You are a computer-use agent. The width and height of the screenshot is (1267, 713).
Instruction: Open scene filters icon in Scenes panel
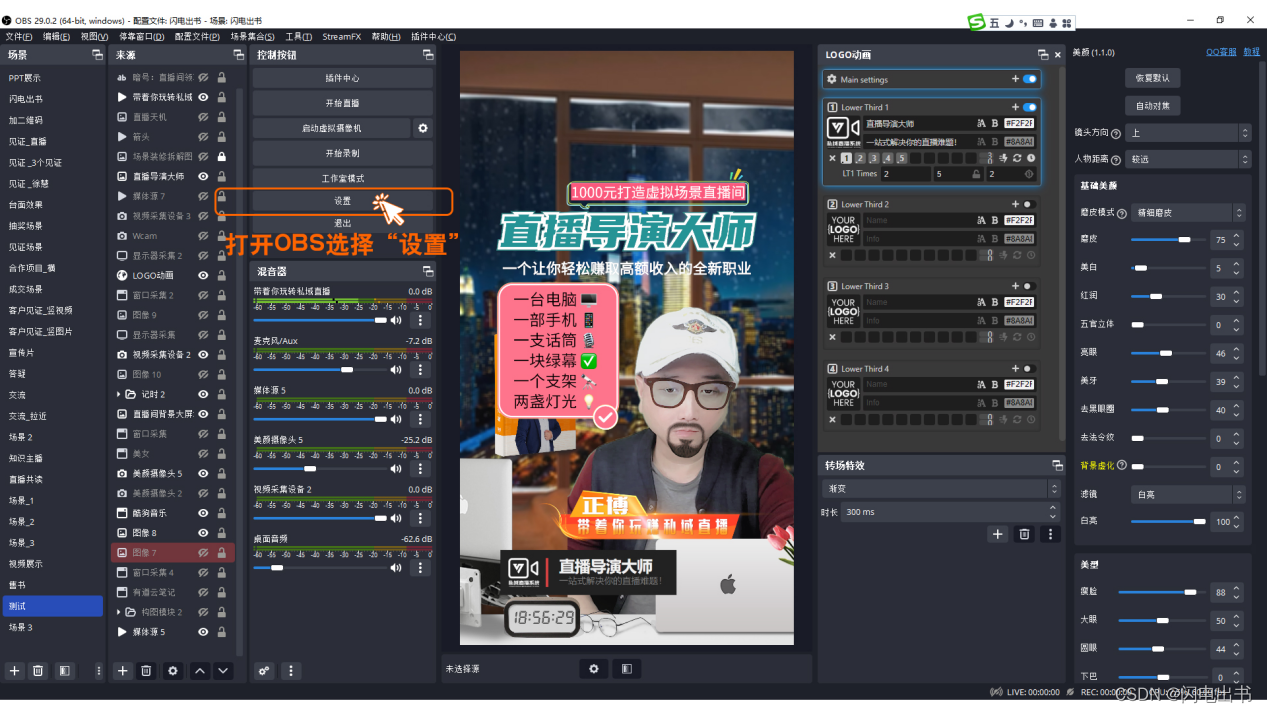click(x=64, y=670)
